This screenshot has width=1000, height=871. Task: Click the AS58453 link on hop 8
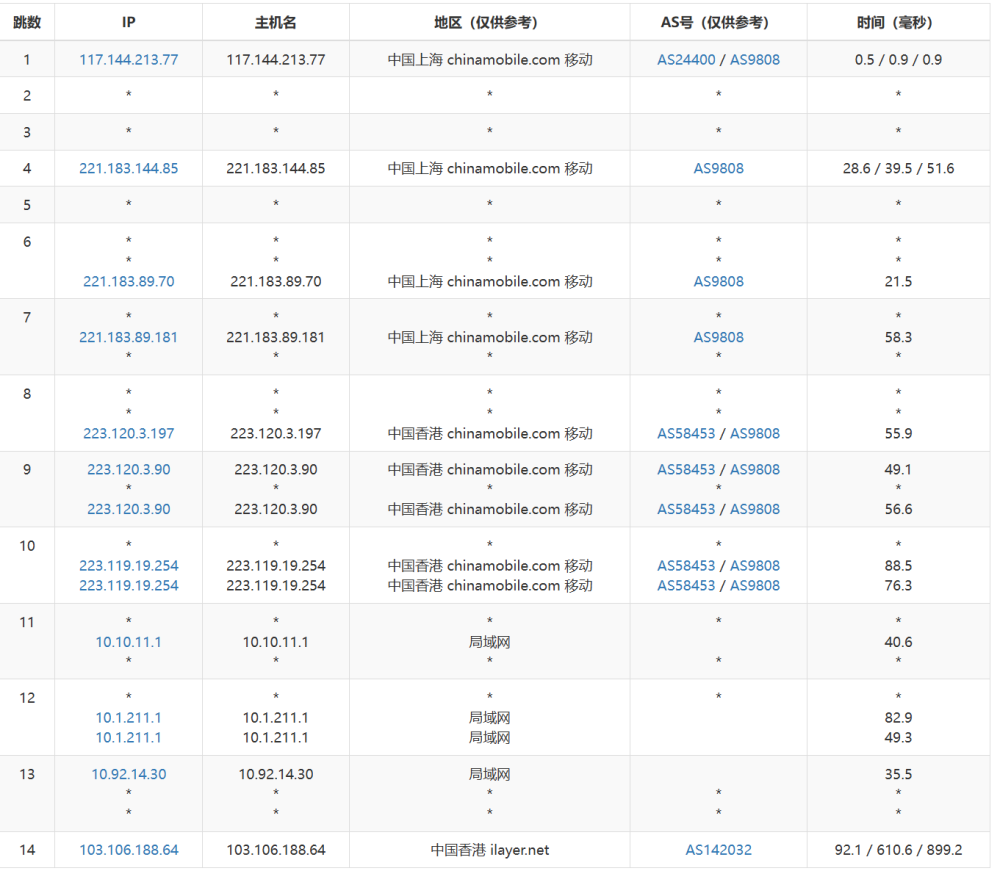[686, 433]
